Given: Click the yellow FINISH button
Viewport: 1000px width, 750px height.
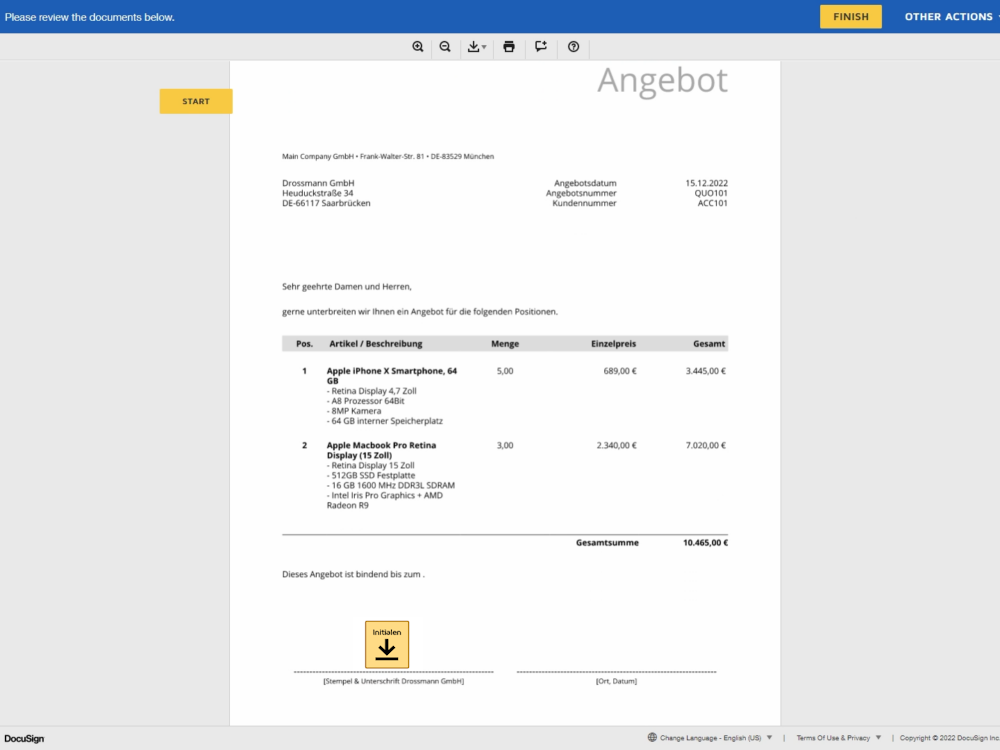Looking at the screenshot, I should click(851, 17).
